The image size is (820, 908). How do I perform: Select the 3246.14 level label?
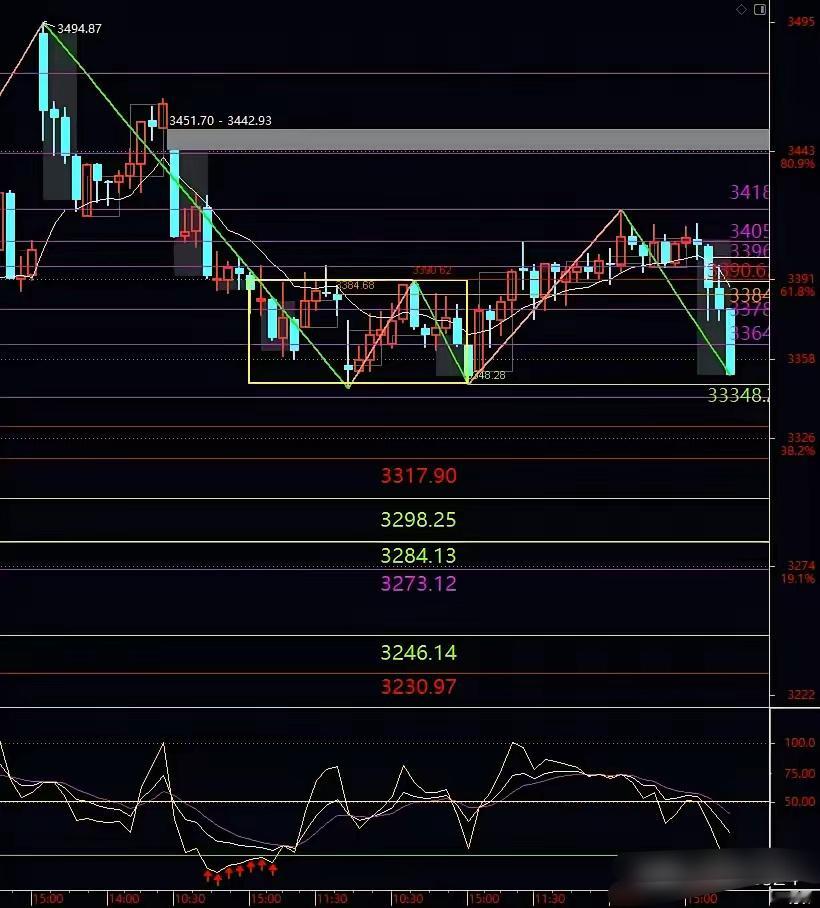418,653
